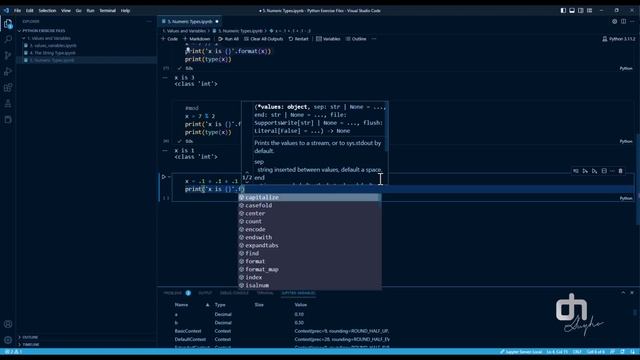This screenshot has height=360, width=640.
Task: Open the Edit menu
Action: point(29,11)
